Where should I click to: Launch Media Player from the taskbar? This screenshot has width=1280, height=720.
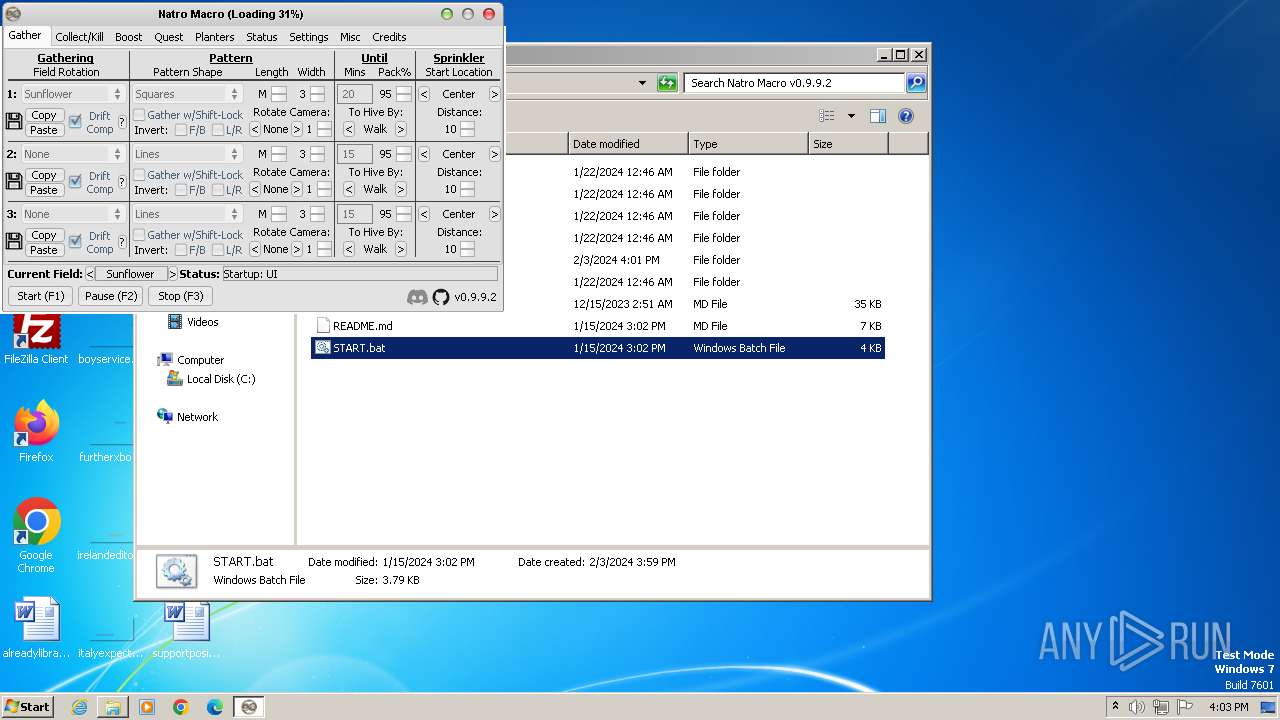(147, 707)
